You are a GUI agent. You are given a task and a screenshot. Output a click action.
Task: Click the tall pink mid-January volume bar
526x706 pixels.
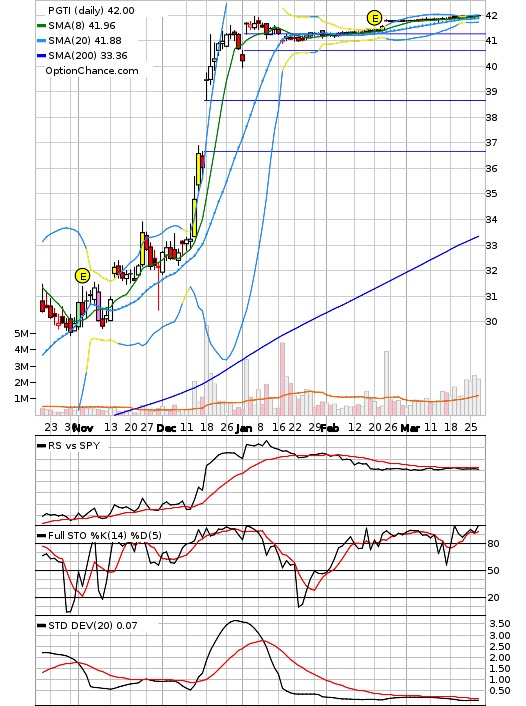282,379
